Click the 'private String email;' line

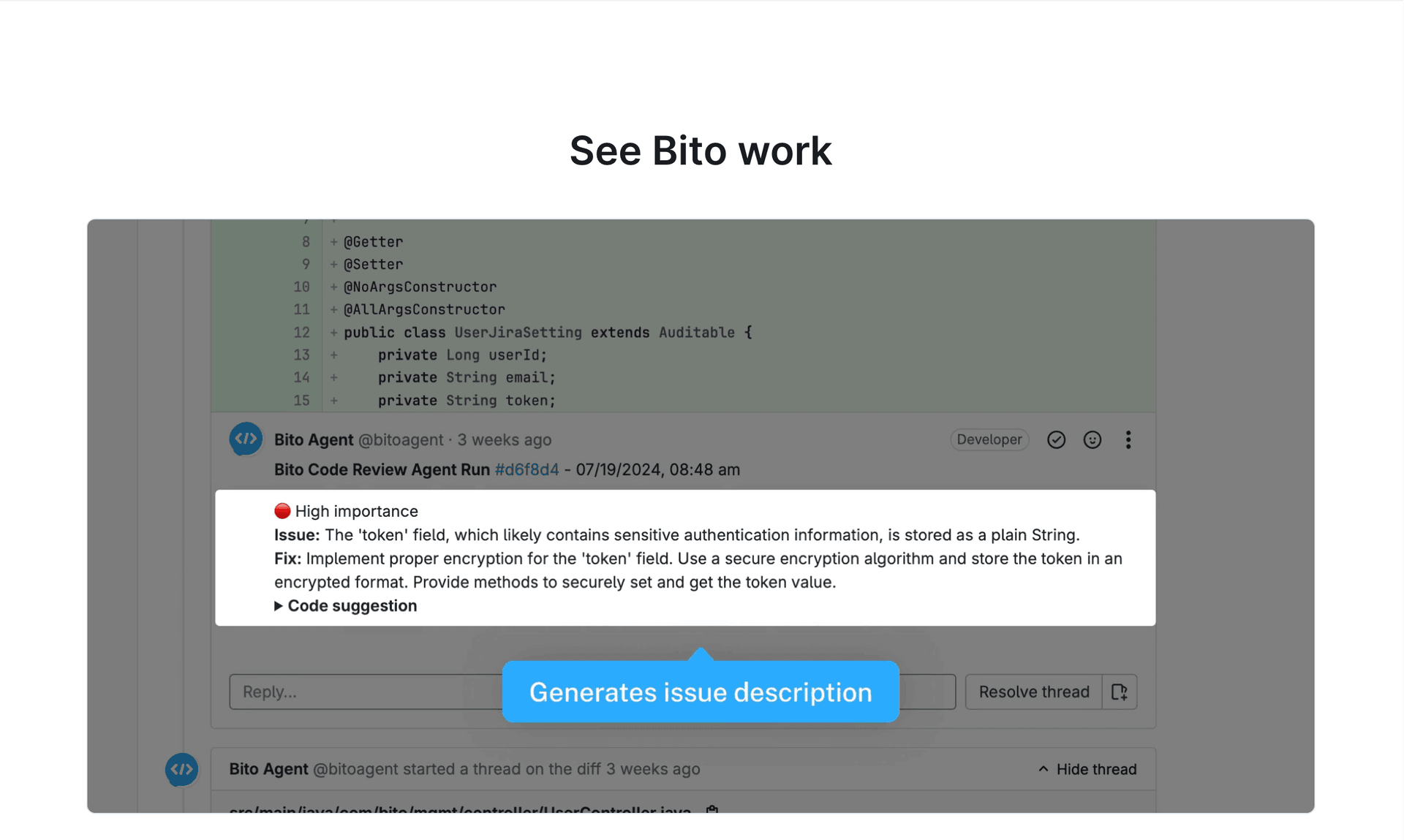click(x=467, y=377)
